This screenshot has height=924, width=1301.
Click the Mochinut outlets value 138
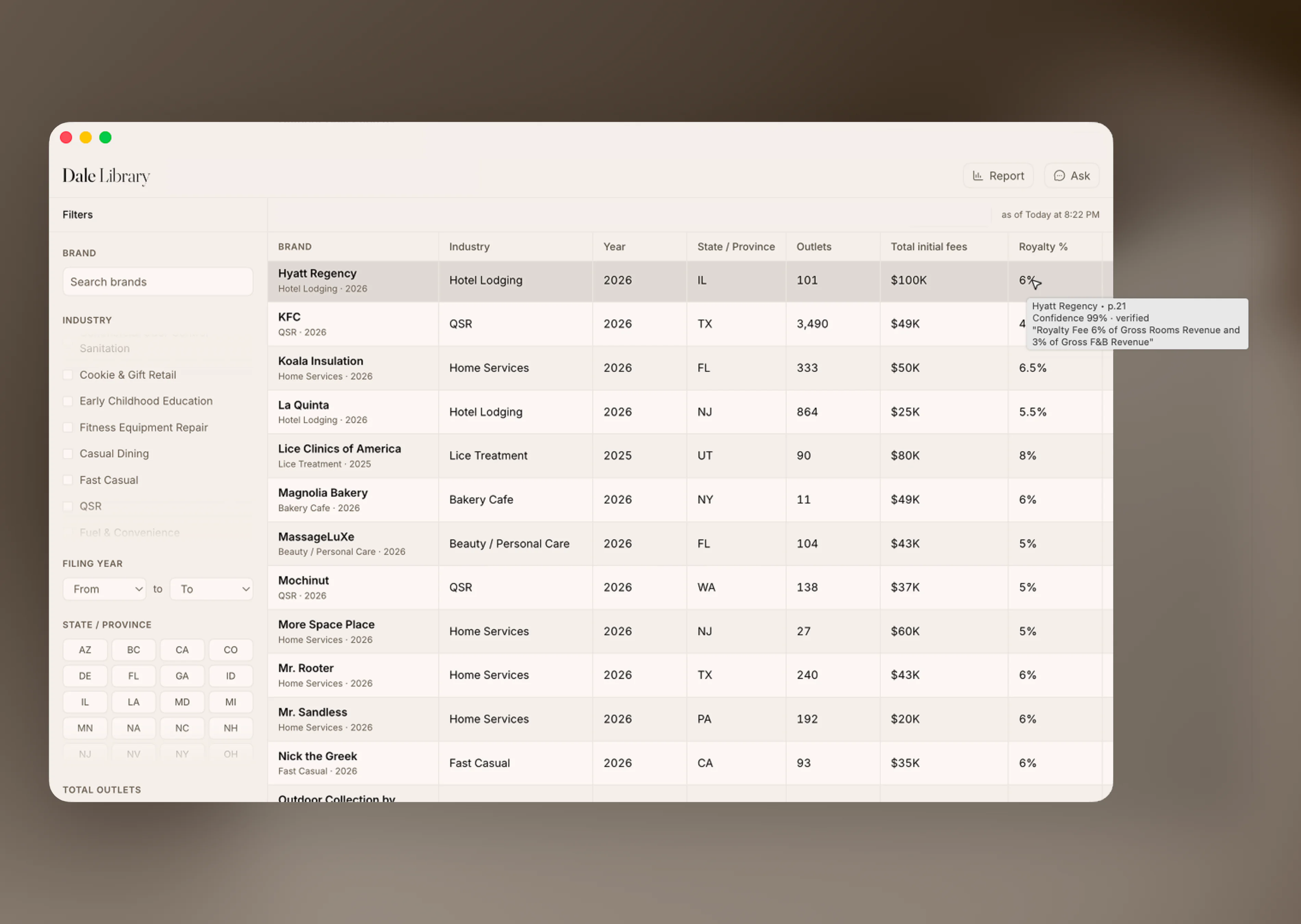tap(807, 588)
